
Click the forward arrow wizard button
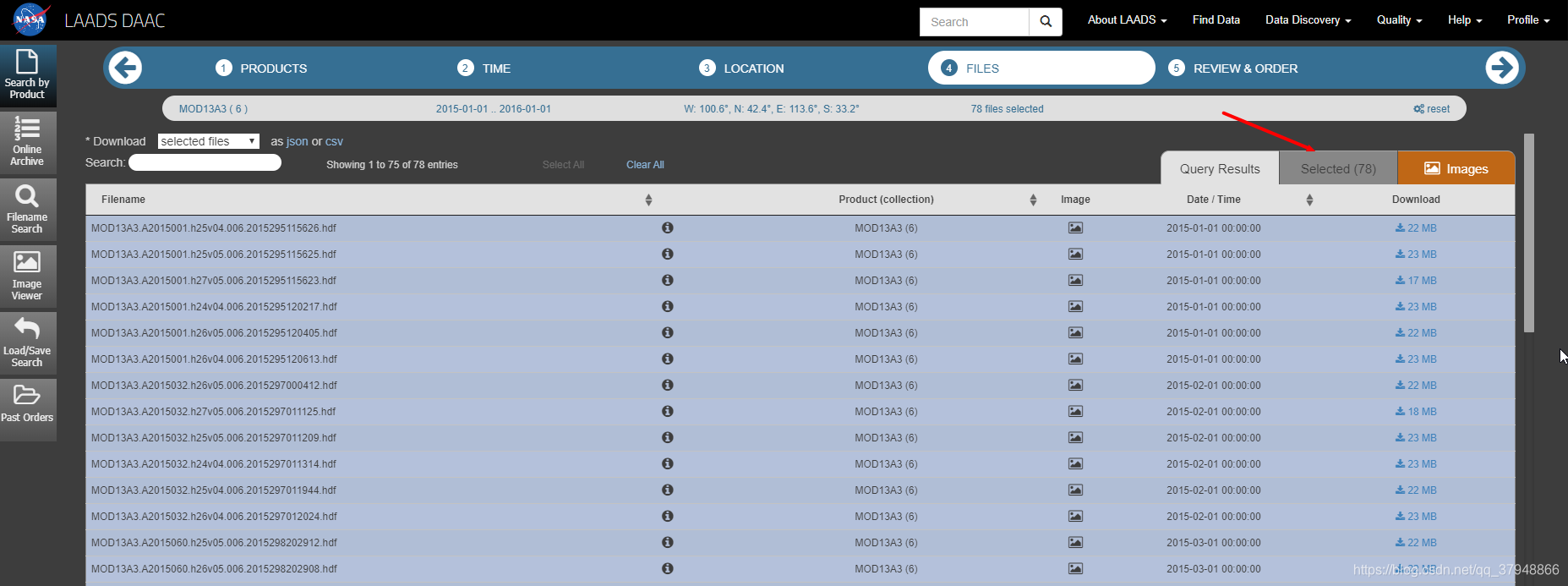pos(1502,68)
